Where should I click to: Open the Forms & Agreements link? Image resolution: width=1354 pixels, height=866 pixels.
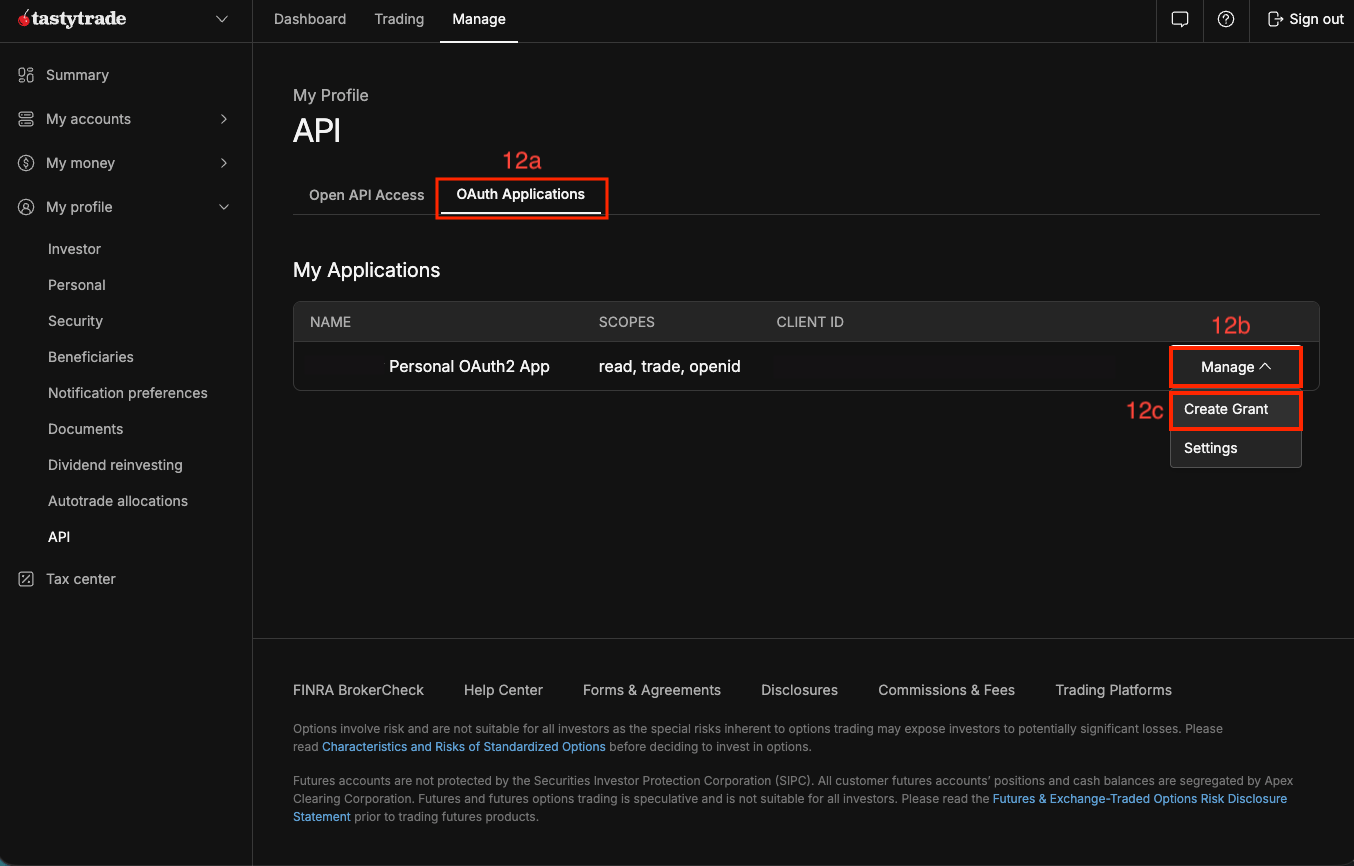coord(652,690)
